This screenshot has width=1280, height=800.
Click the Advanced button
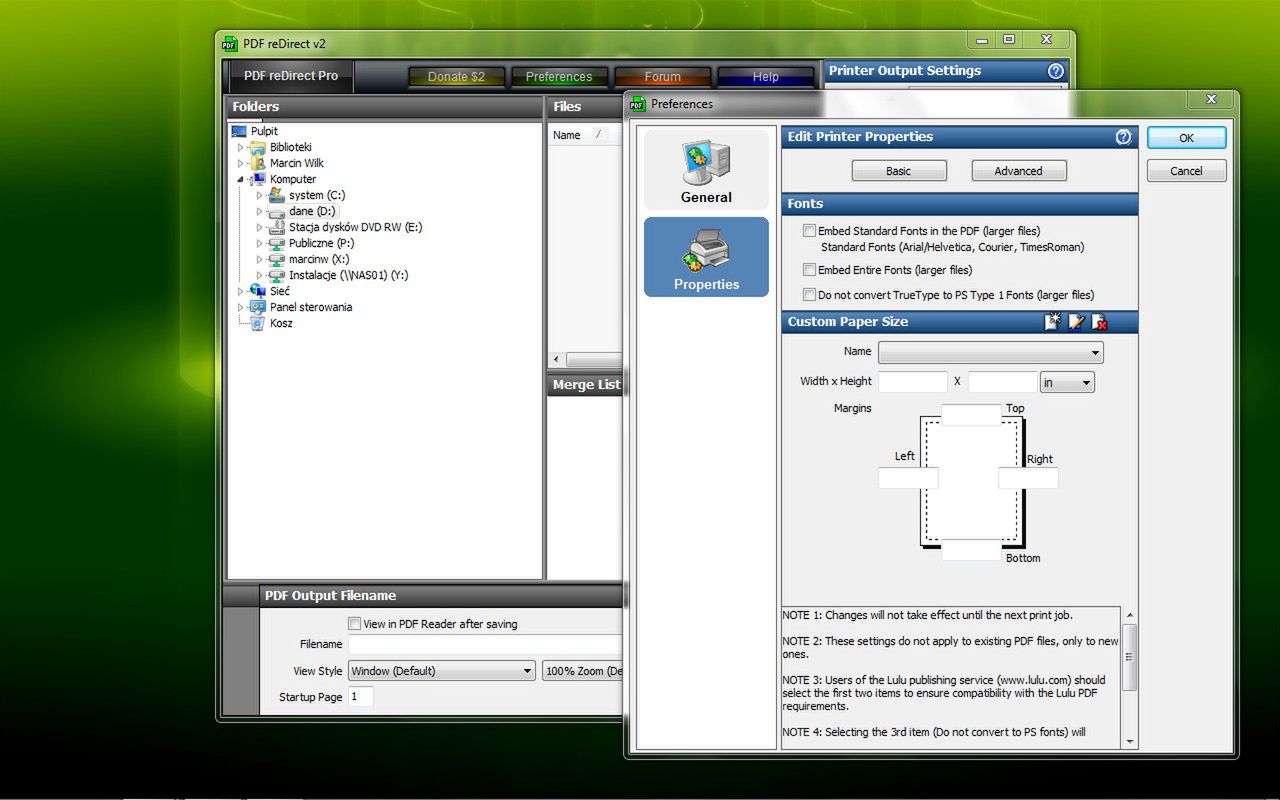[1019, 171]
